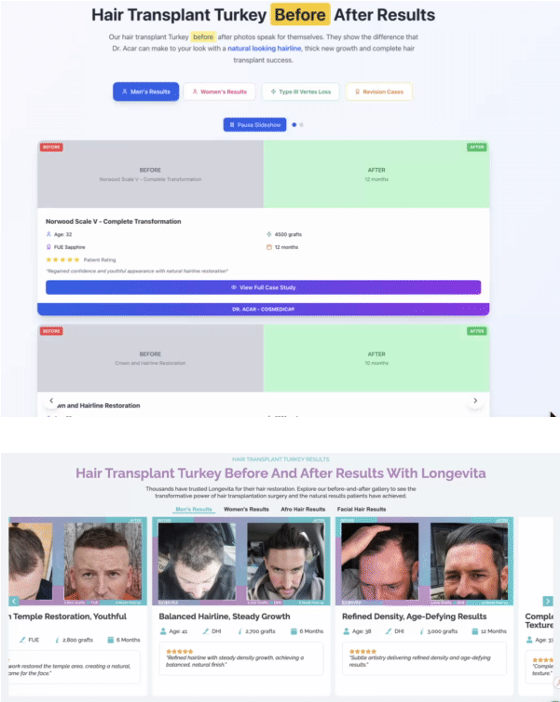Click the Age: 41 person icon
The image size is (560, 702).
pos(163,631)
